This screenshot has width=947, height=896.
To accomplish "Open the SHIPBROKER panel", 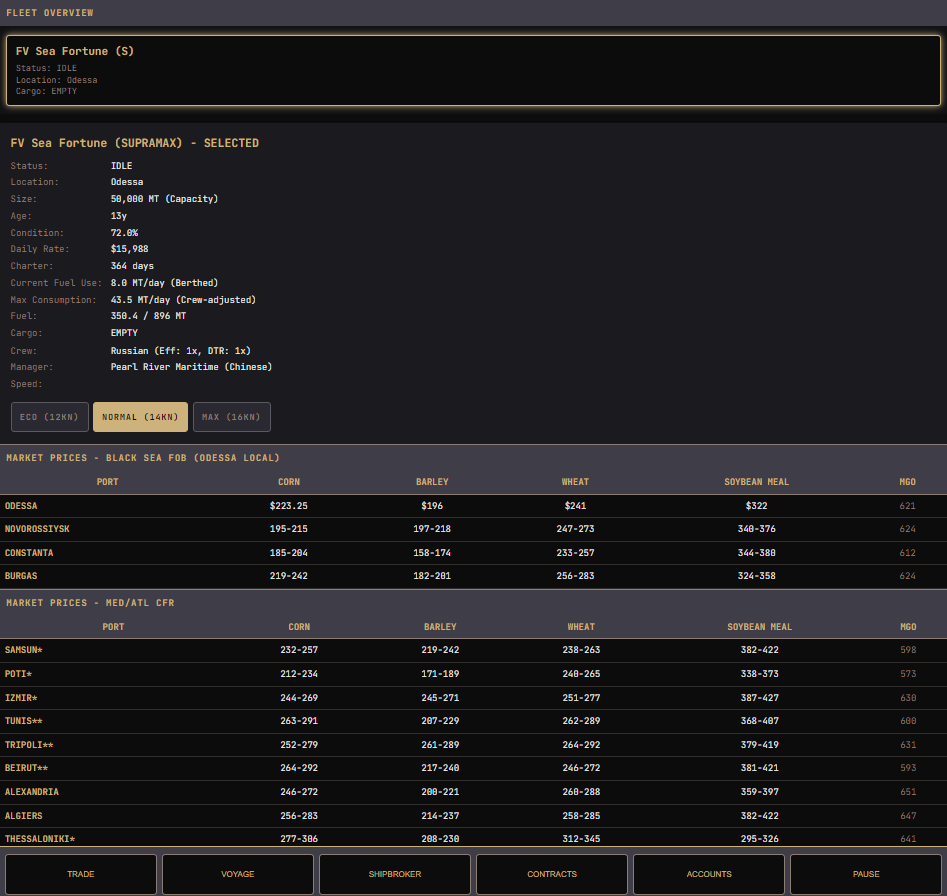I will 395,874.
